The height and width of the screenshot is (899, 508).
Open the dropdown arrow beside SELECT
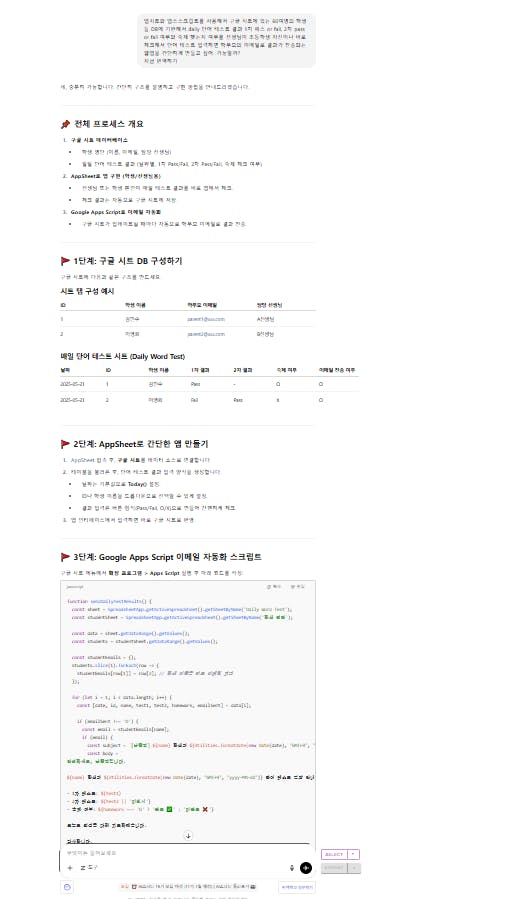point(354,854)
